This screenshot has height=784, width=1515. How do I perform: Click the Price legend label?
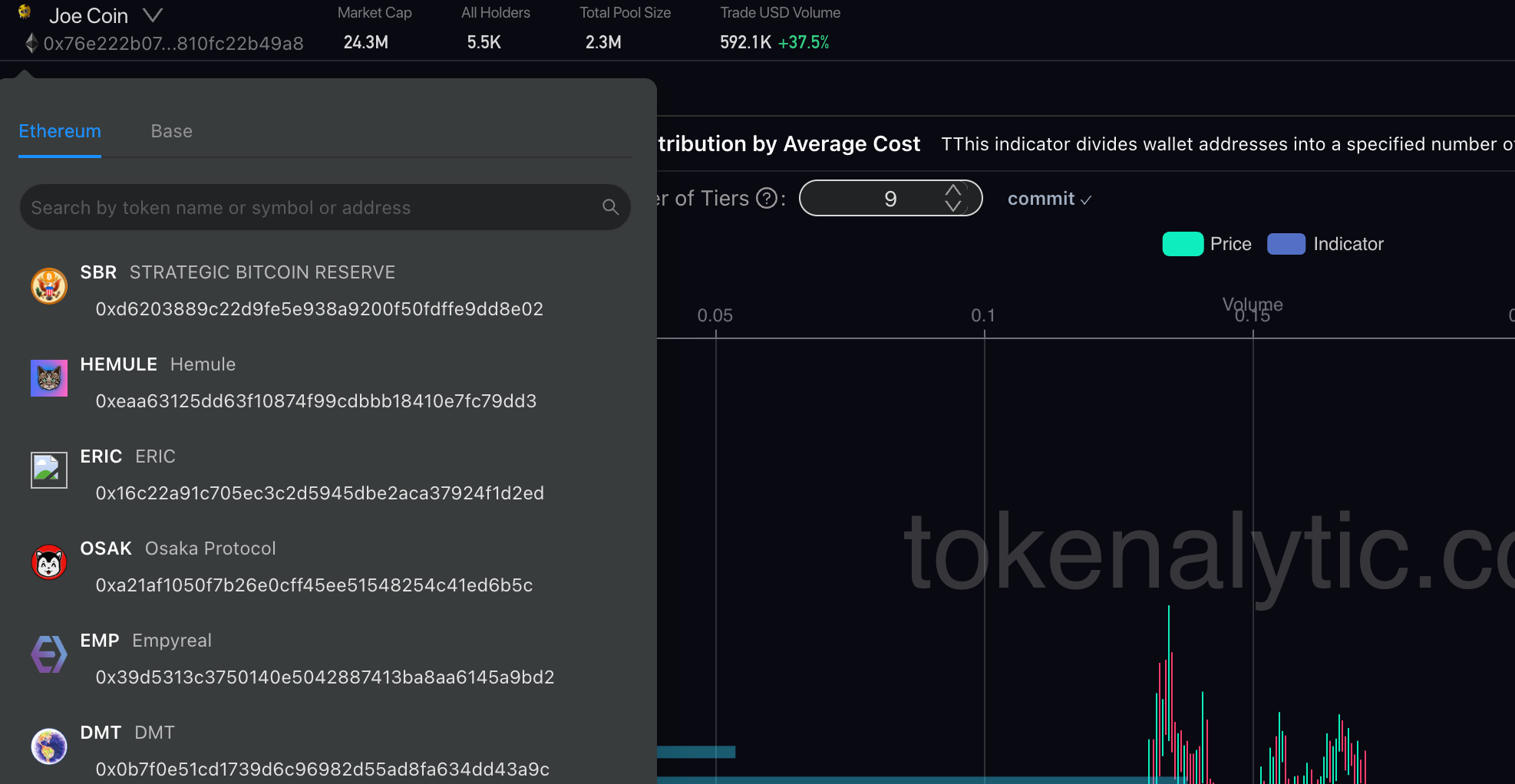[x=1231, y=244]
